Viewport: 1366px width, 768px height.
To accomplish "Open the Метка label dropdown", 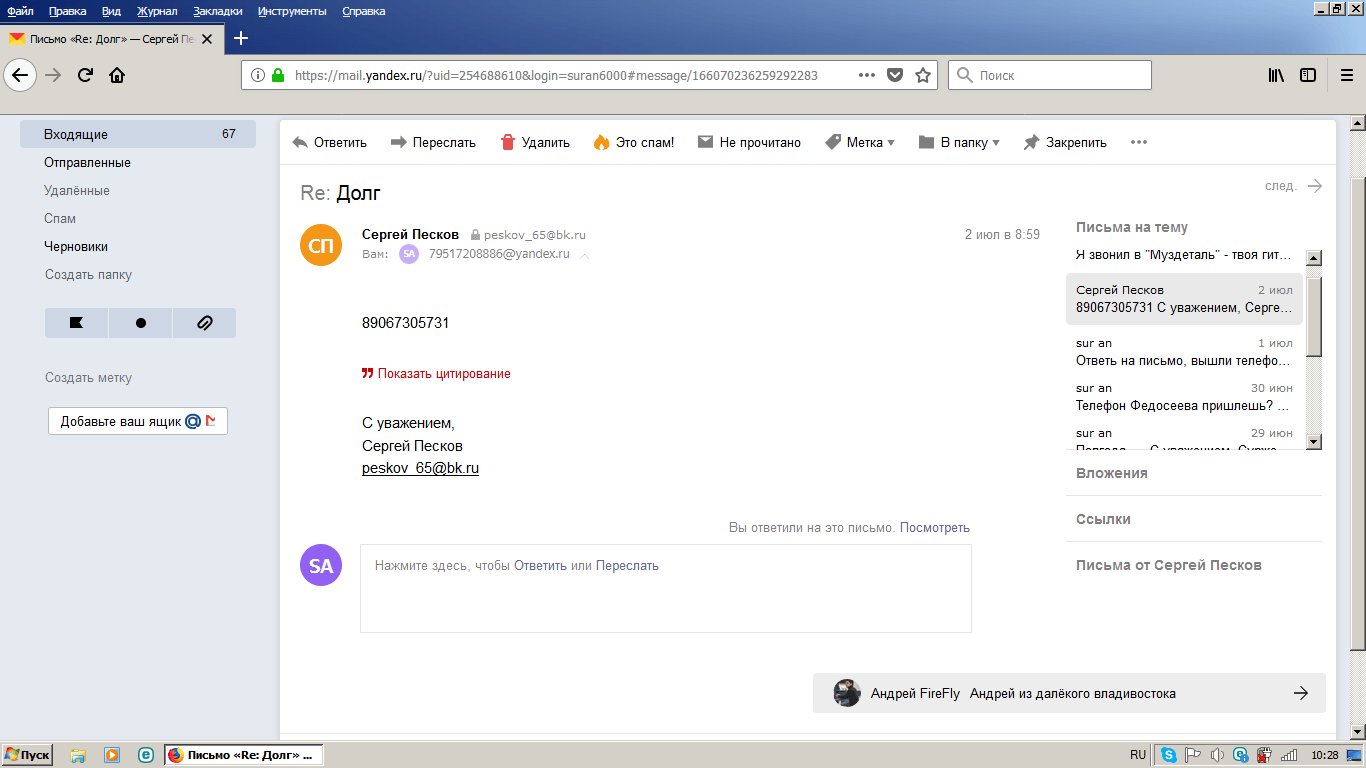I will click(x=860, y=142).
